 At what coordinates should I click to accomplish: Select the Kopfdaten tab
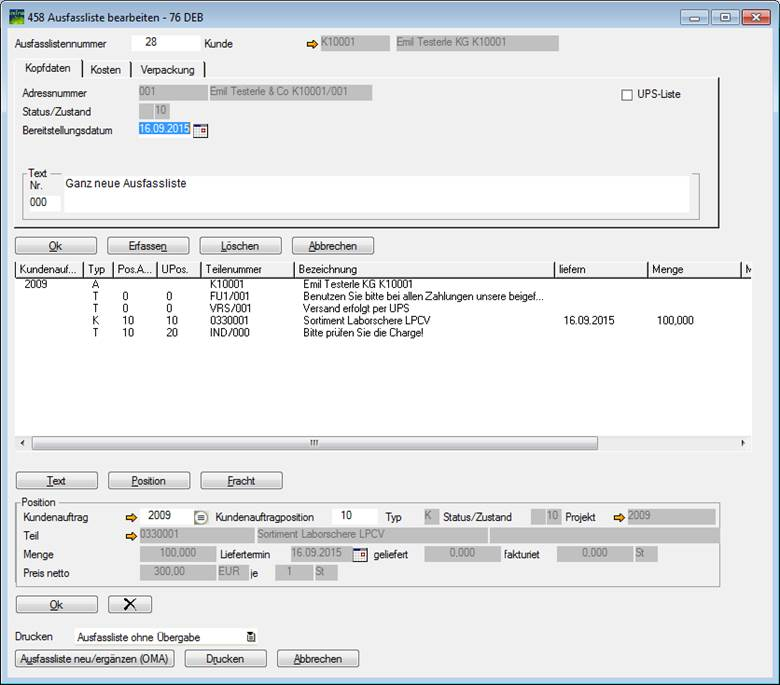[48, 69]
